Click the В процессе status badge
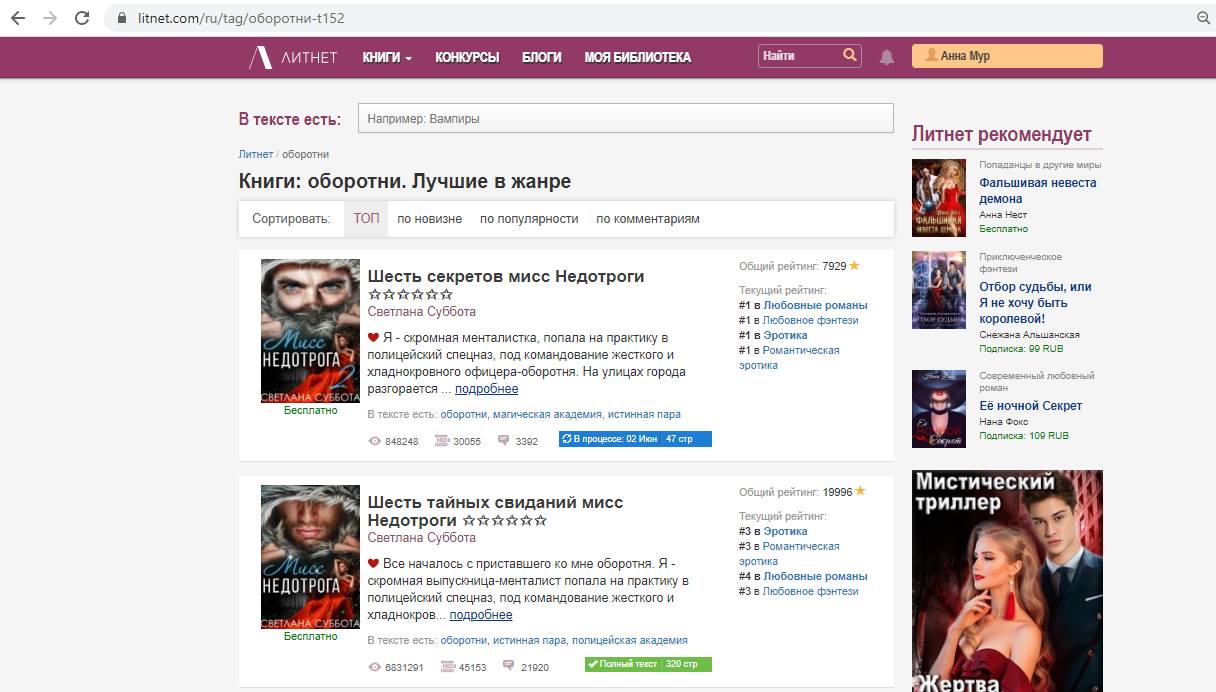 tap(635, 439)
